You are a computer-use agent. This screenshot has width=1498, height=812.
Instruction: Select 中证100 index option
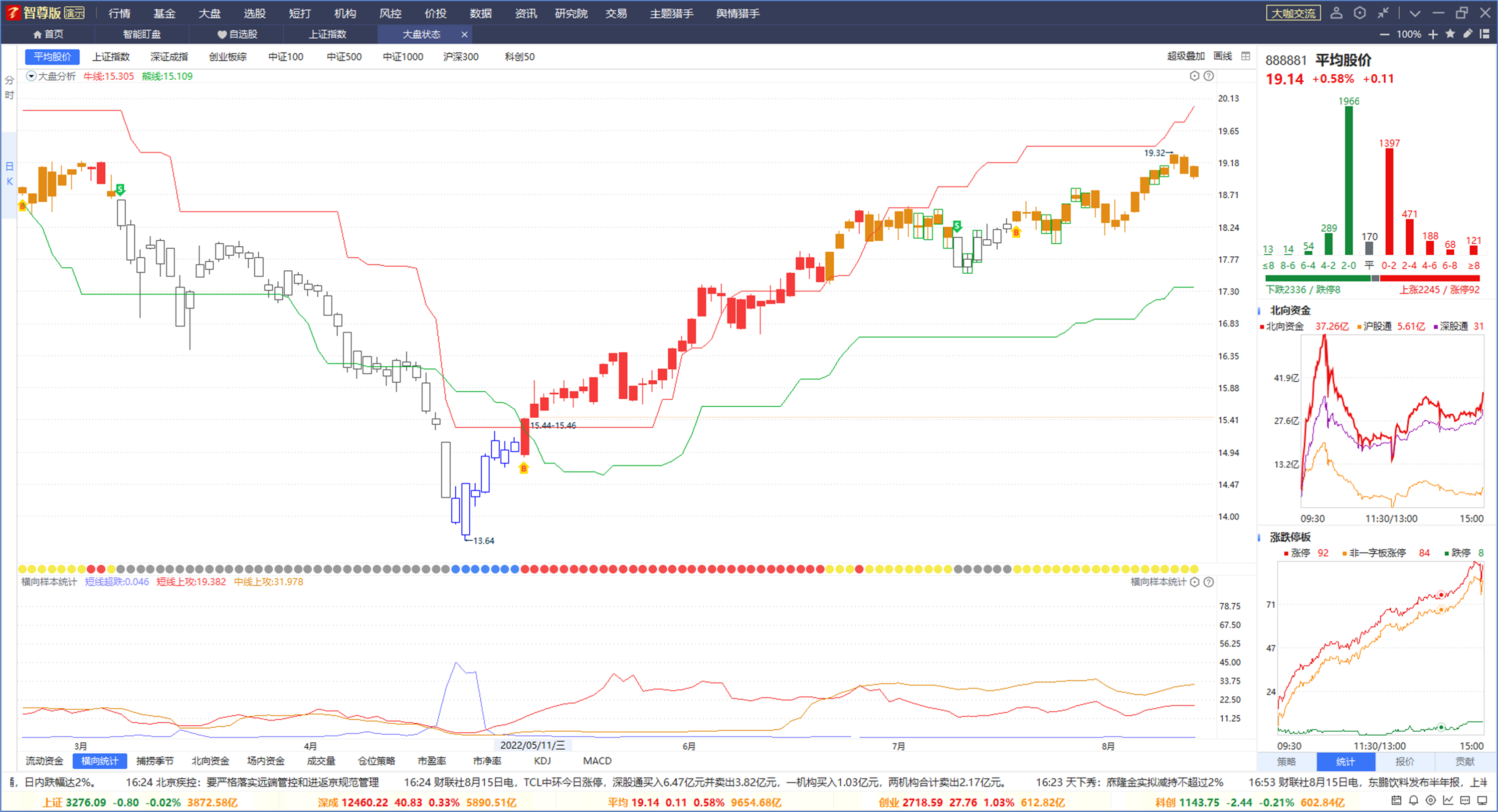(x=286, y=56)
